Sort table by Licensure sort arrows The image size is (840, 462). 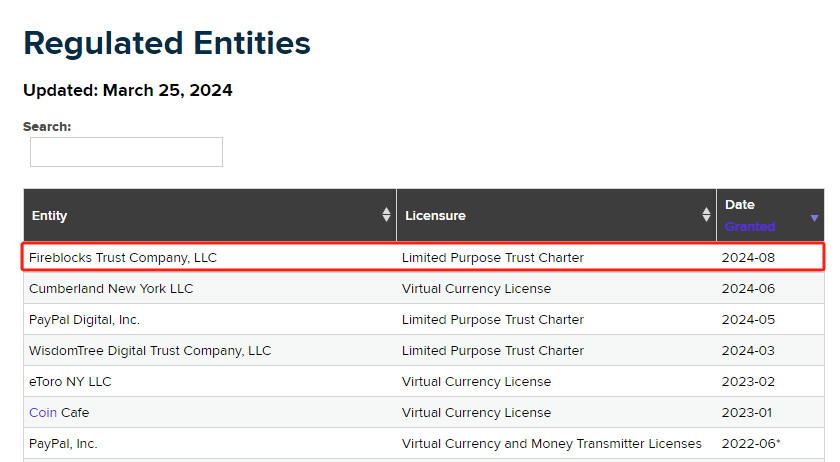(x=706, y=215)
